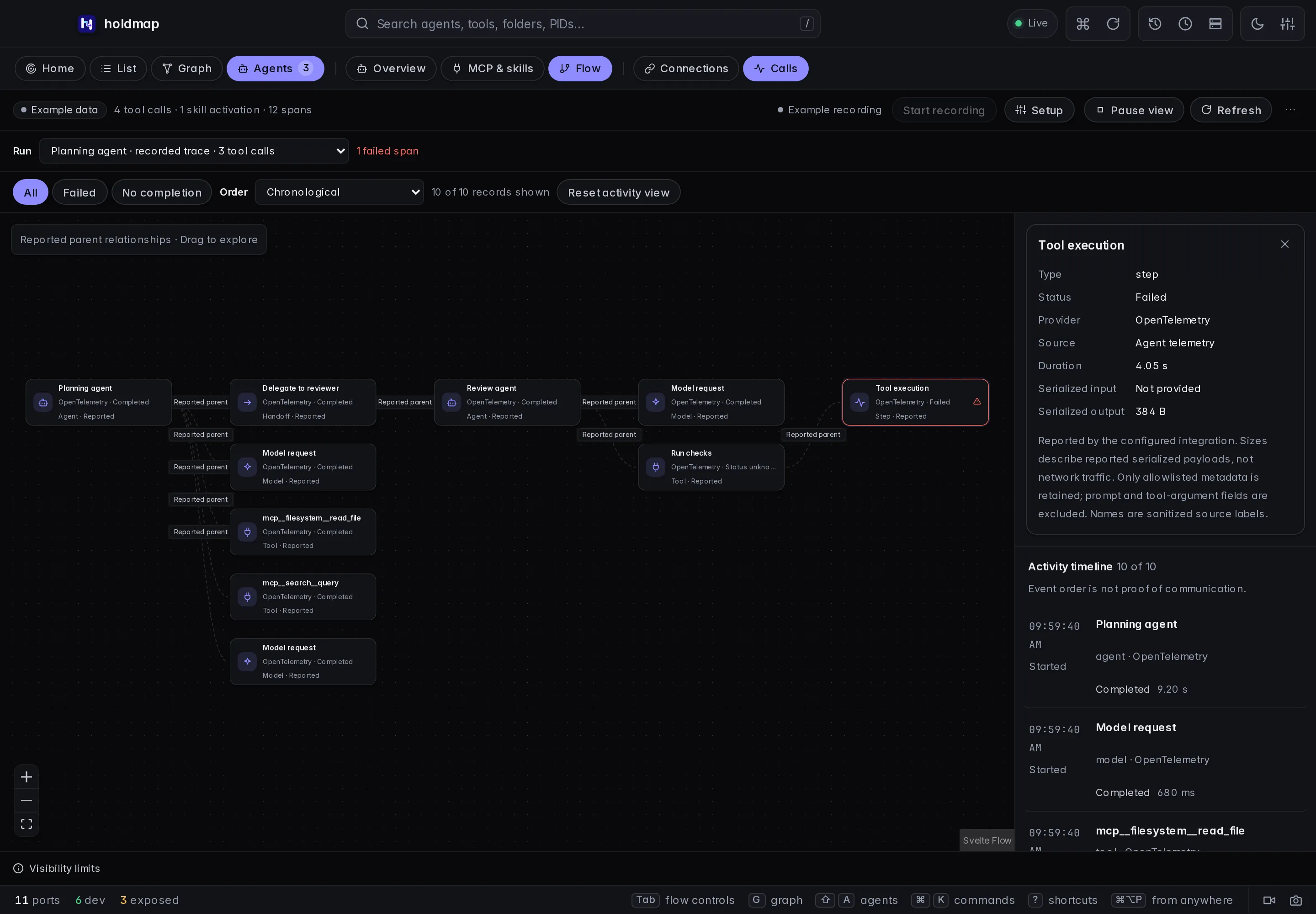The height and width of the screenshot is (914, 1316).
Task: Select the Failed filter pill
Action: click(x=80, y=192)
